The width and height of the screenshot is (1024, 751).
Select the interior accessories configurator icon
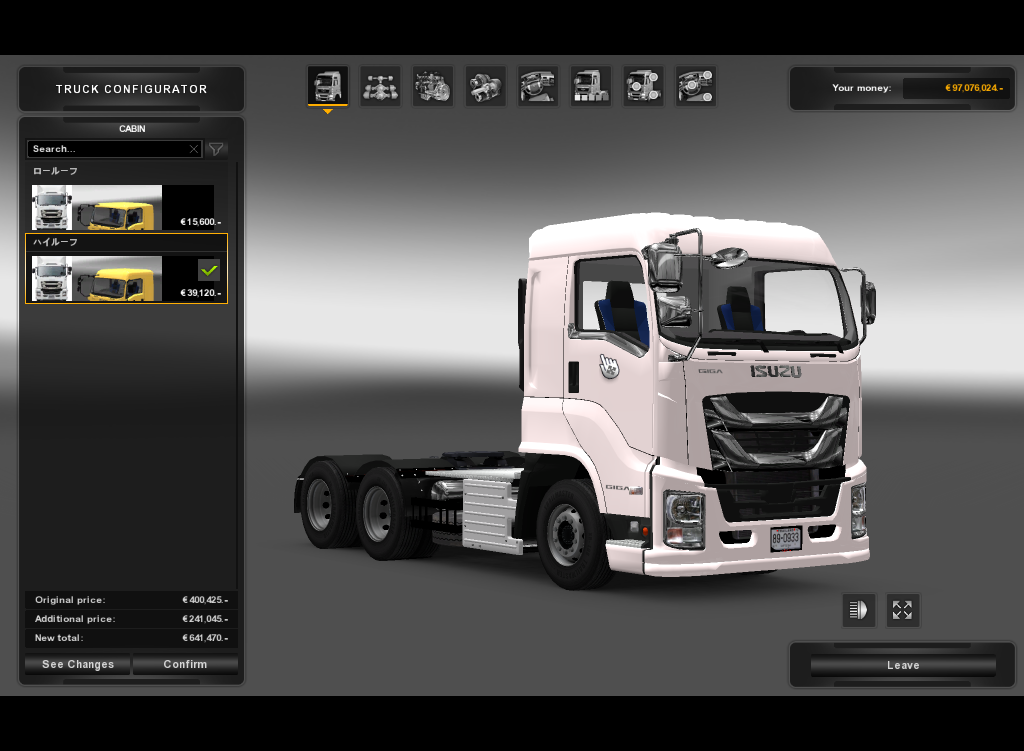(x=696, y=86)
